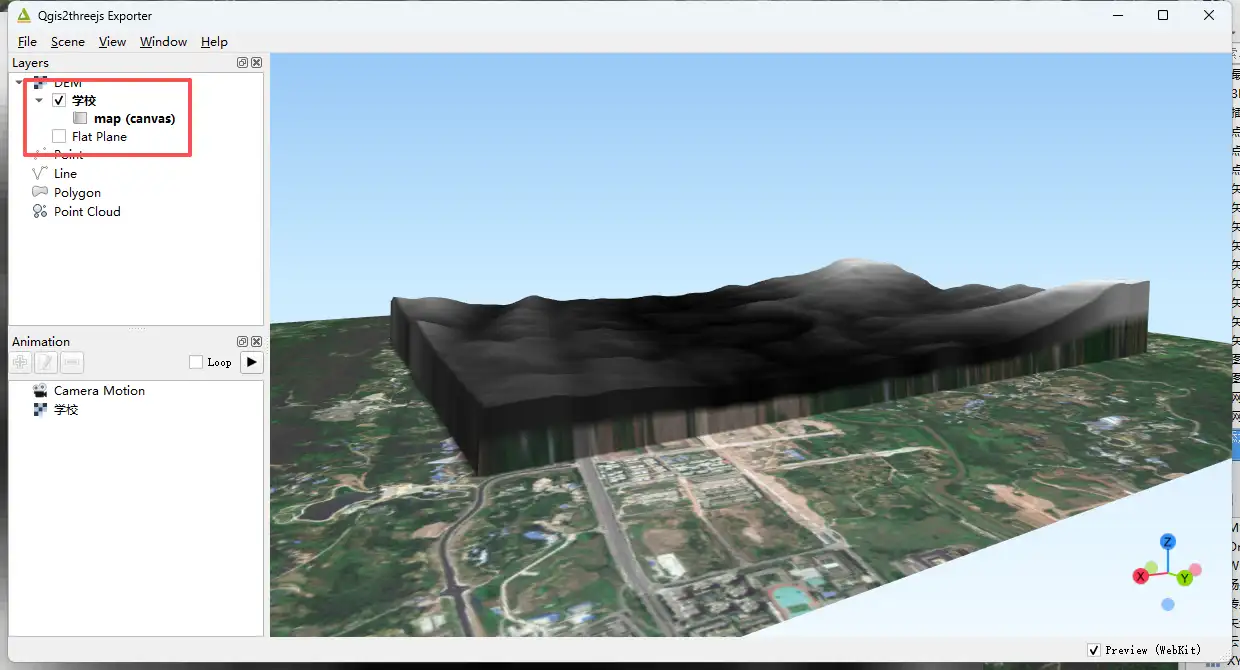Disable the Preview (WebKit) checkbox
Viewport: 1240px width, 670px height.
(x=1093, y=650)
